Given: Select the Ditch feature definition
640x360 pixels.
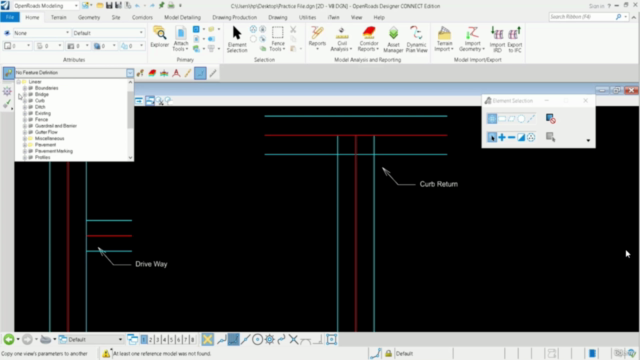Looking at the screenshot, I should (x=40, y=107).
